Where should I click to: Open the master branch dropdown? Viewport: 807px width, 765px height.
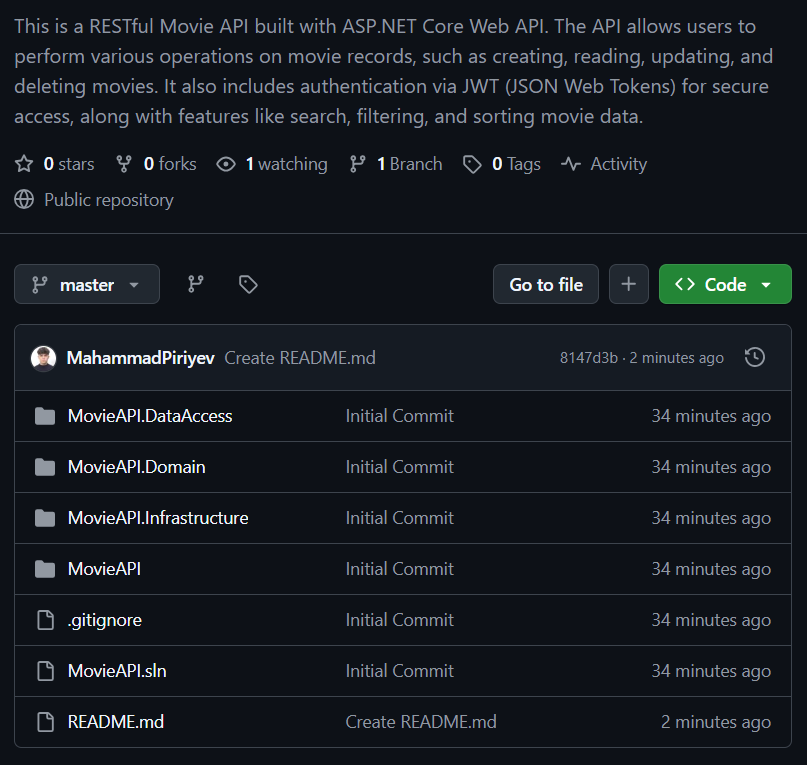point(87,285)
